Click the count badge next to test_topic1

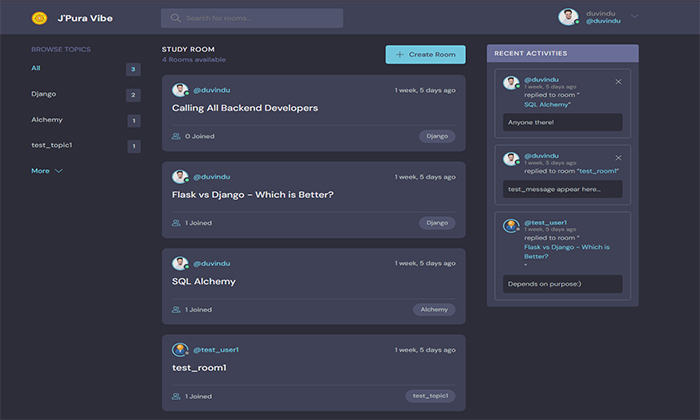click(133, 146)
